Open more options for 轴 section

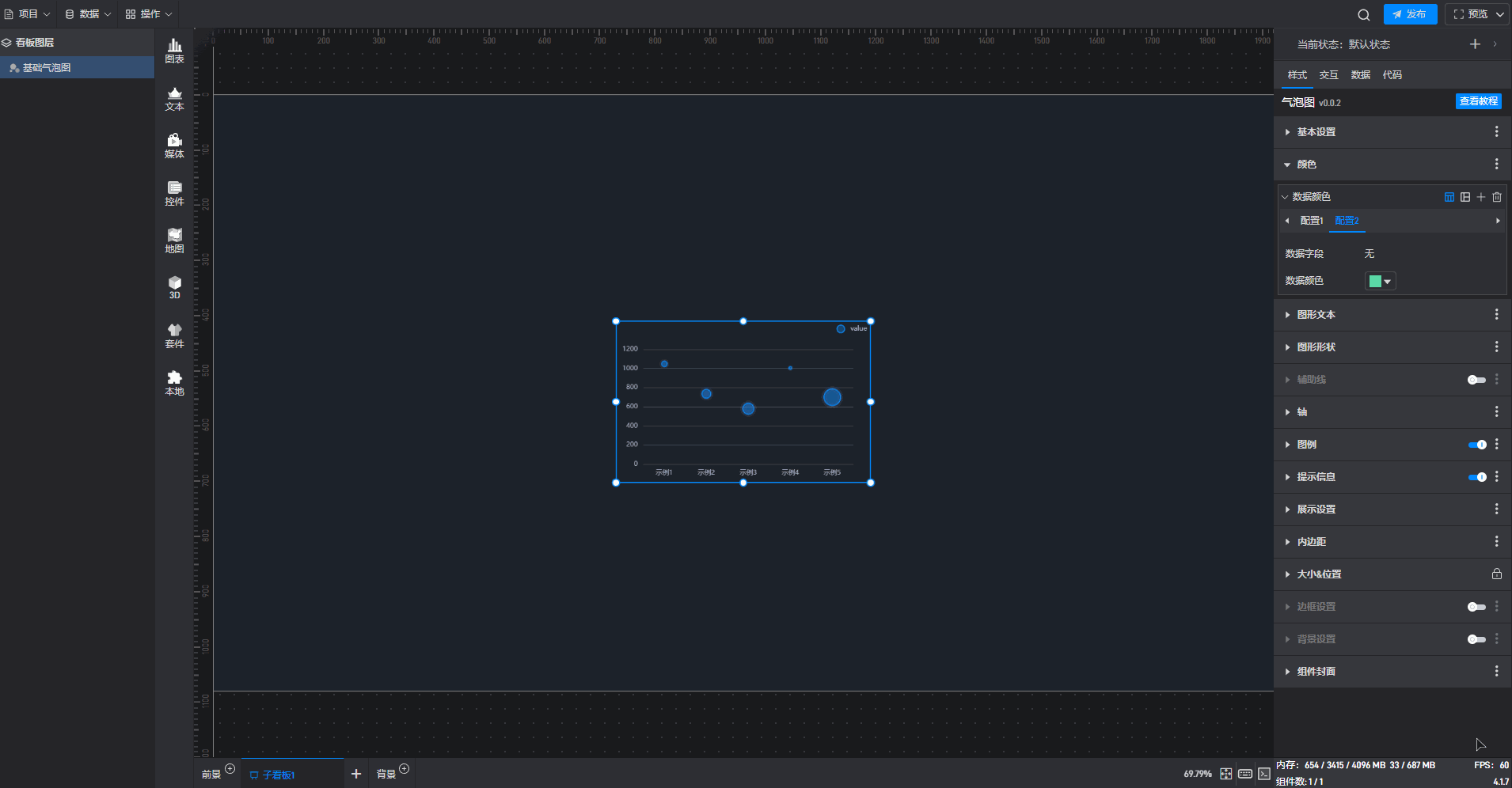point(1496,412)
